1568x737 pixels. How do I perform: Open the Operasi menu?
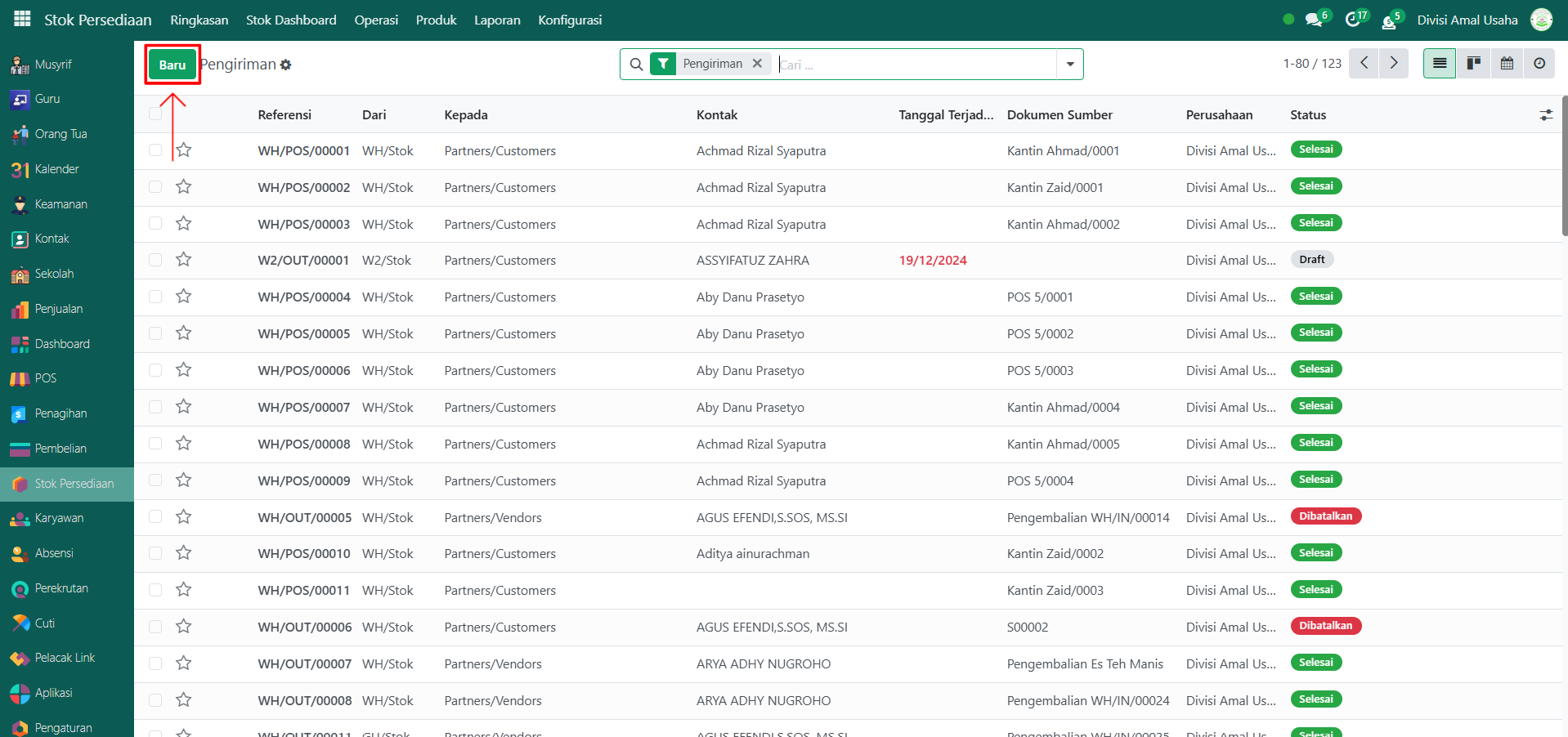[376, 20]
